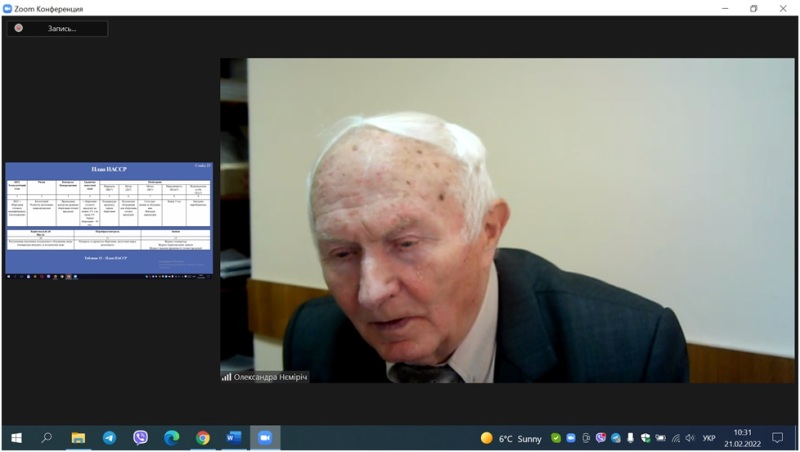Image resolution: width=800 pixels, height=452 pixels.
Task: Open Viber from the taskbar
Action: (x=140, y=438)
